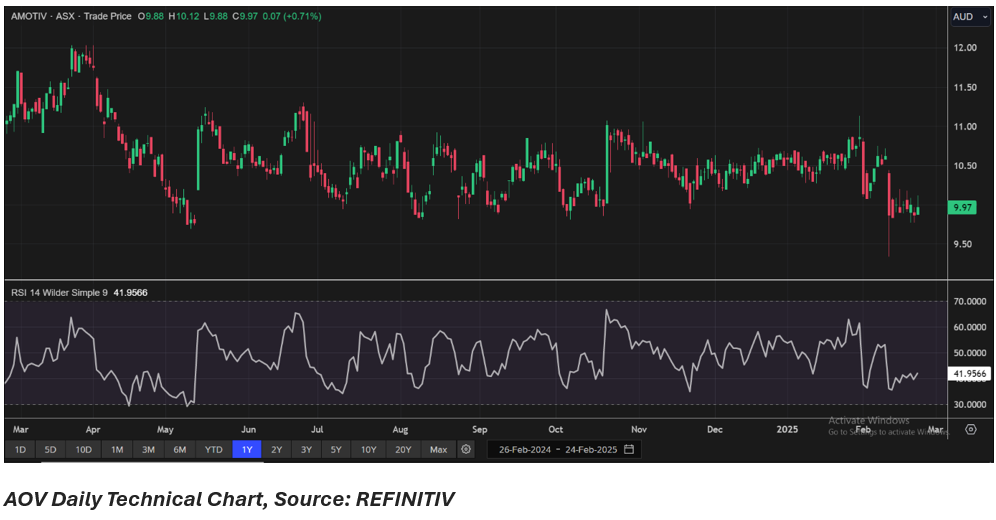
Task: Click the 41.9566 RSI value tag
Action: (970, 374)
